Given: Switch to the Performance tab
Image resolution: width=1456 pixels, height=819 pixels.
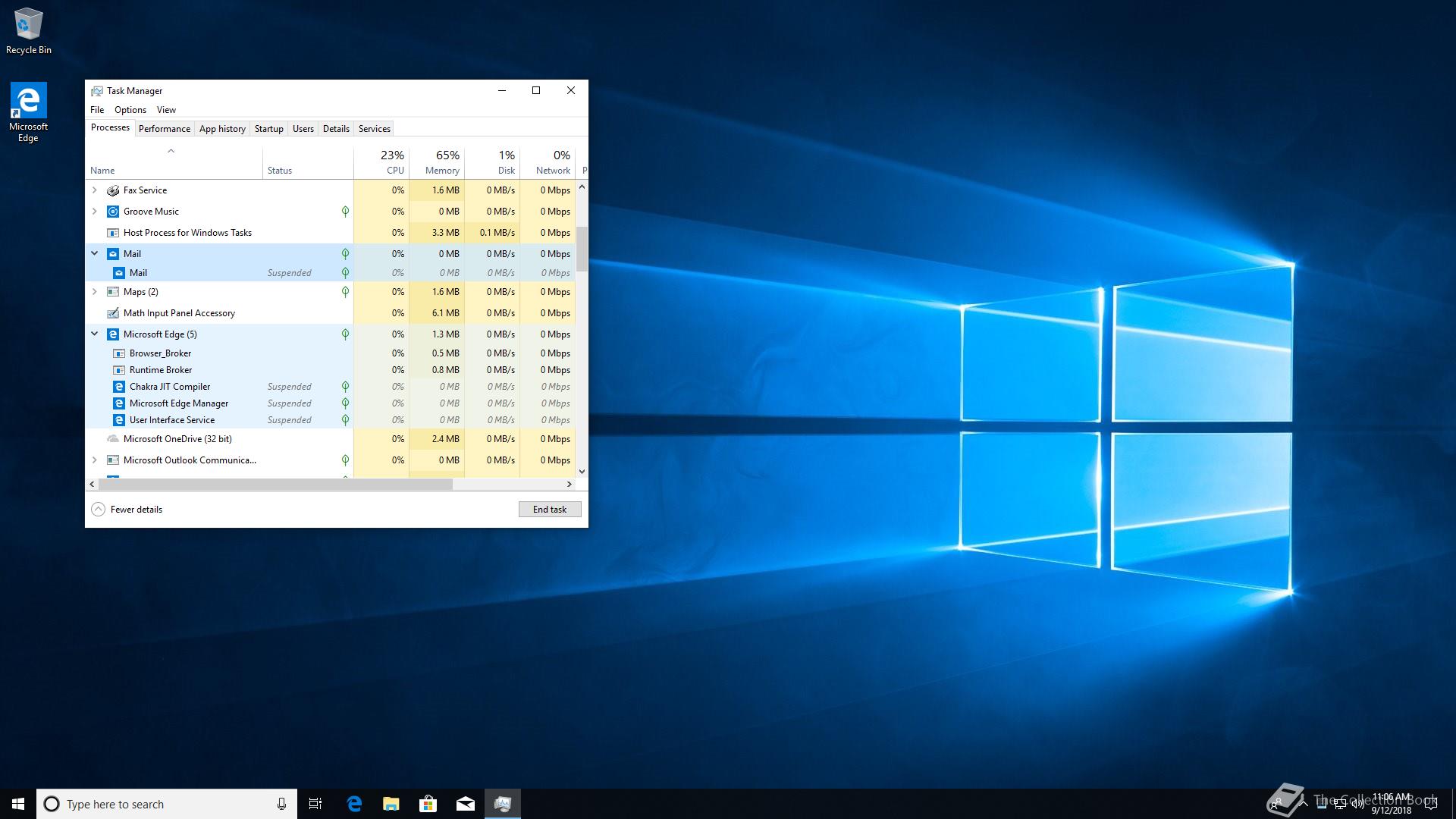Looking at the screenshot, I should pos(165,129).
